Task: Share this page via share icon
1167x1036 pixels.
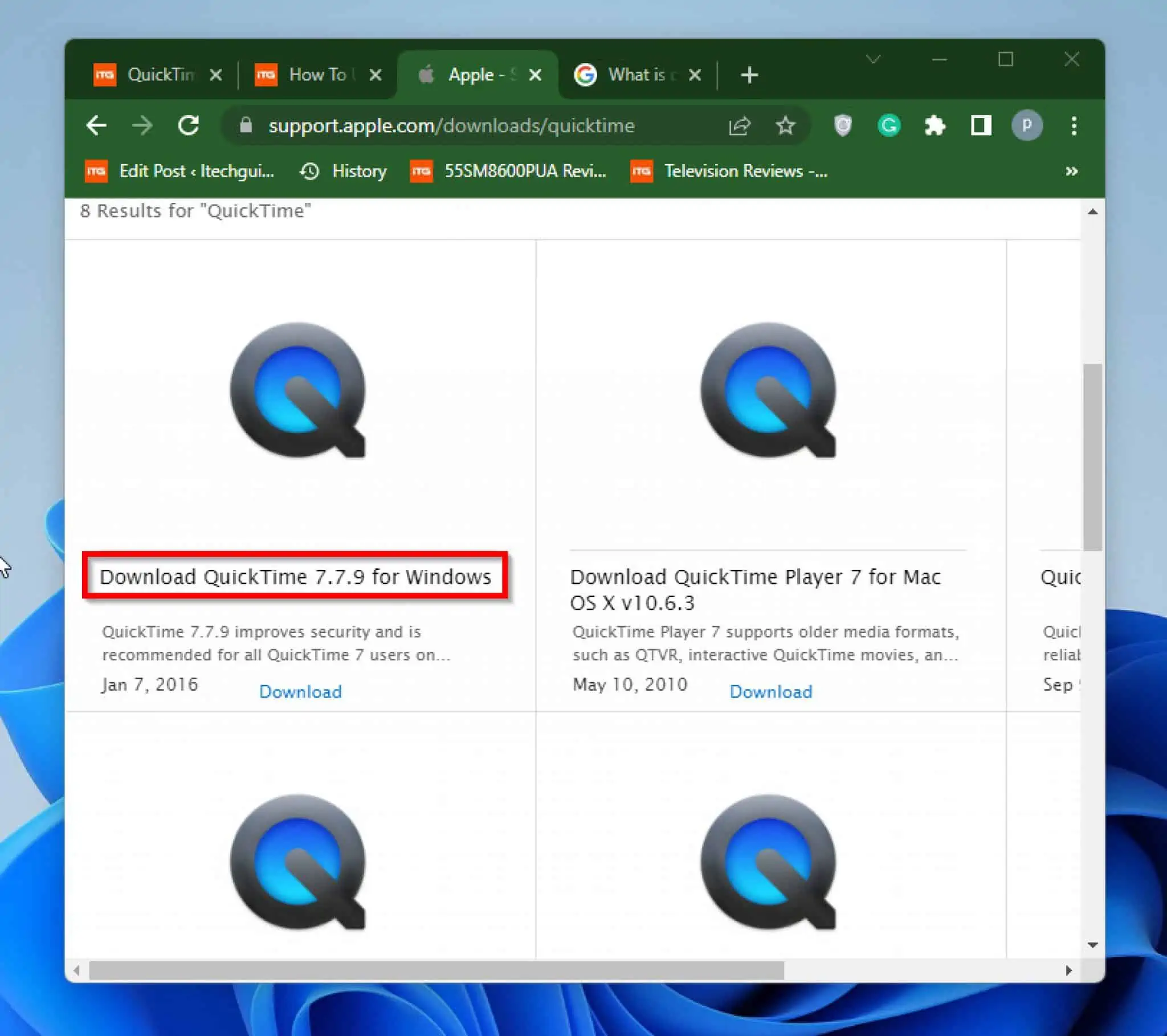Action: (x=740, y=125)
